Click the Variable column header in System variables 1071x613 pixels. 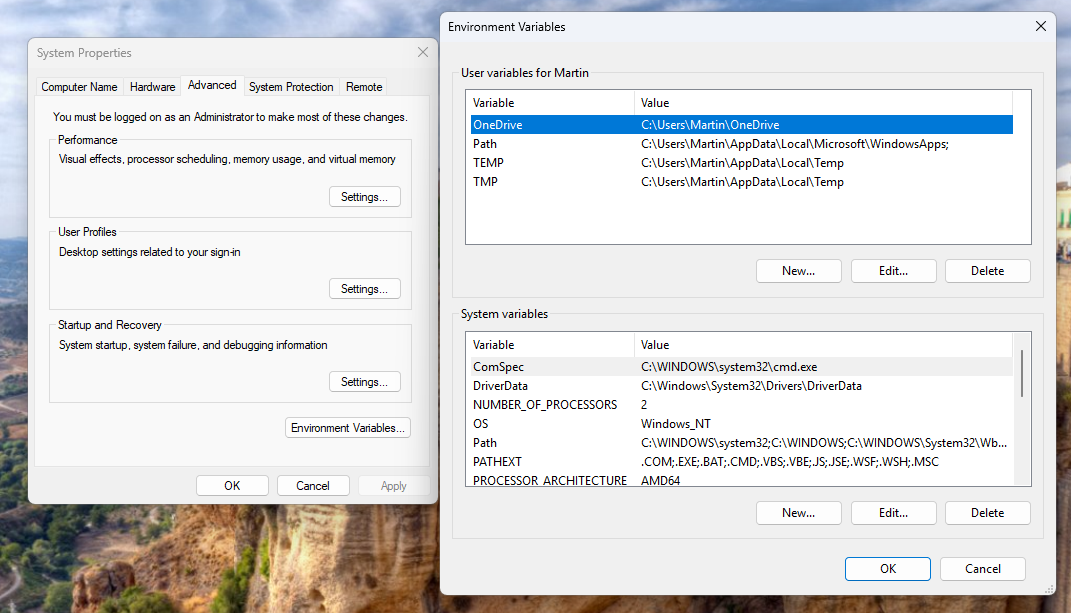click(552, 344)
